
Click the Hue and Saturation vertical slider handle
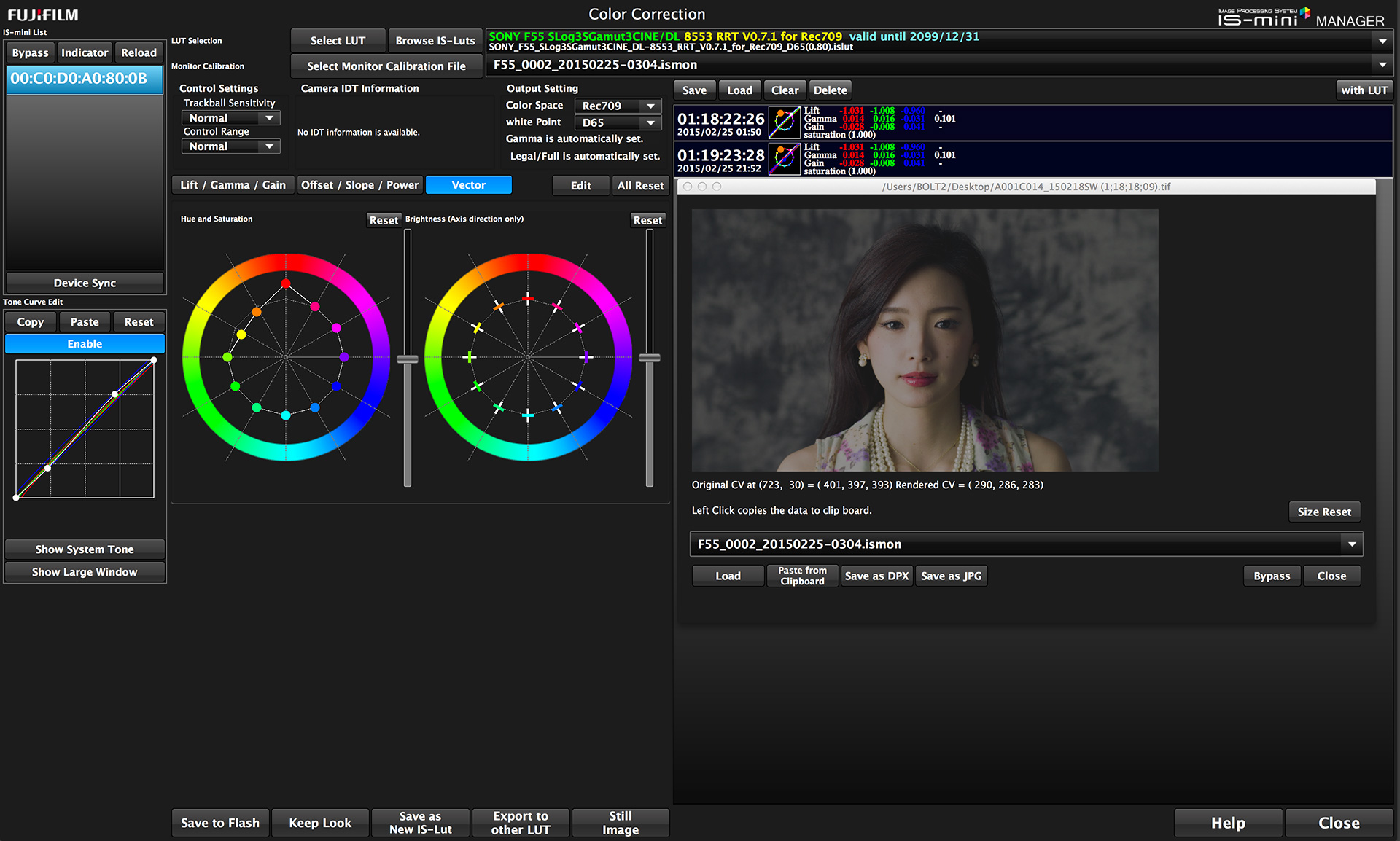pos(408,359)
